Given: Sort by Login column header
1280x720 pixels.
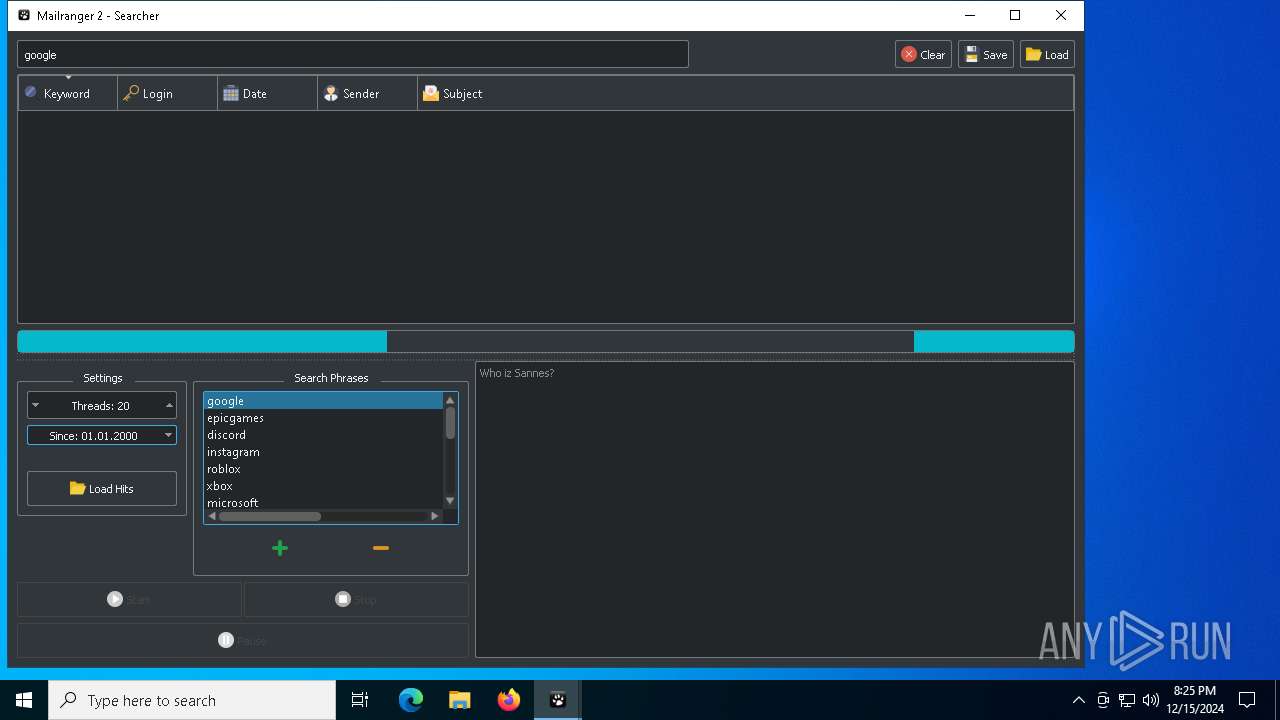Looking at the screenshot, I should pos(168,93).
